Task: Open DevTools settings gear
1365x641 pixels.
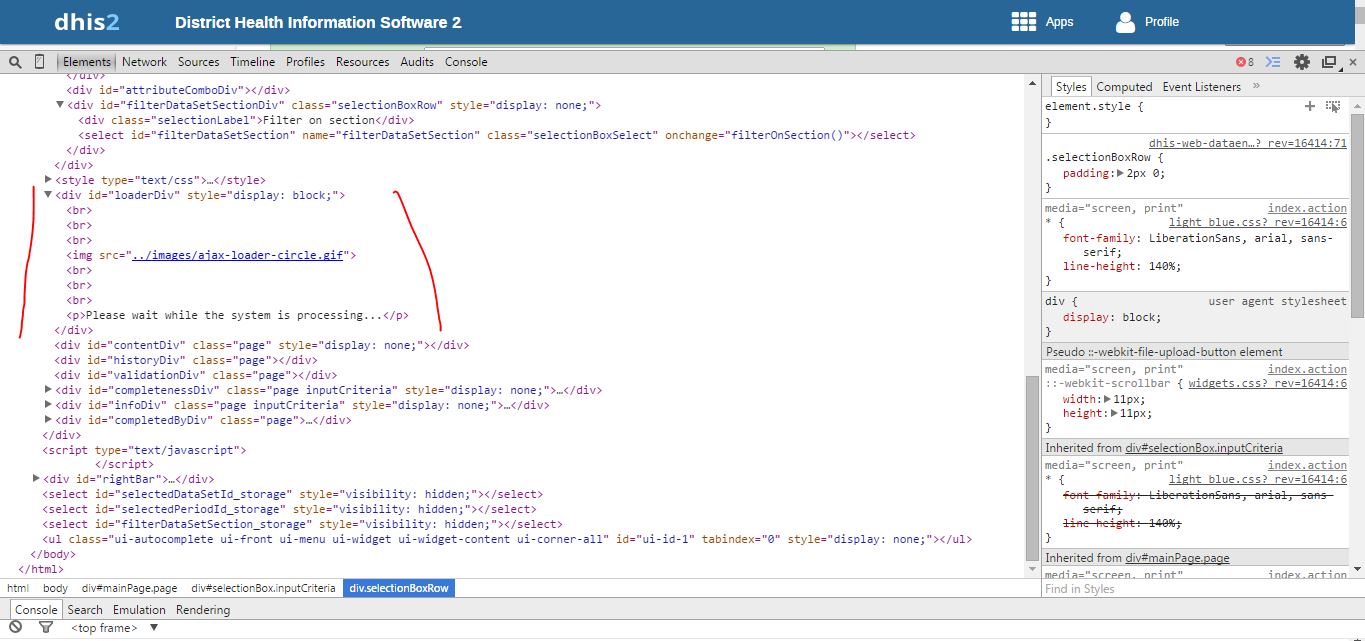Action: (x=1301, y=62)
